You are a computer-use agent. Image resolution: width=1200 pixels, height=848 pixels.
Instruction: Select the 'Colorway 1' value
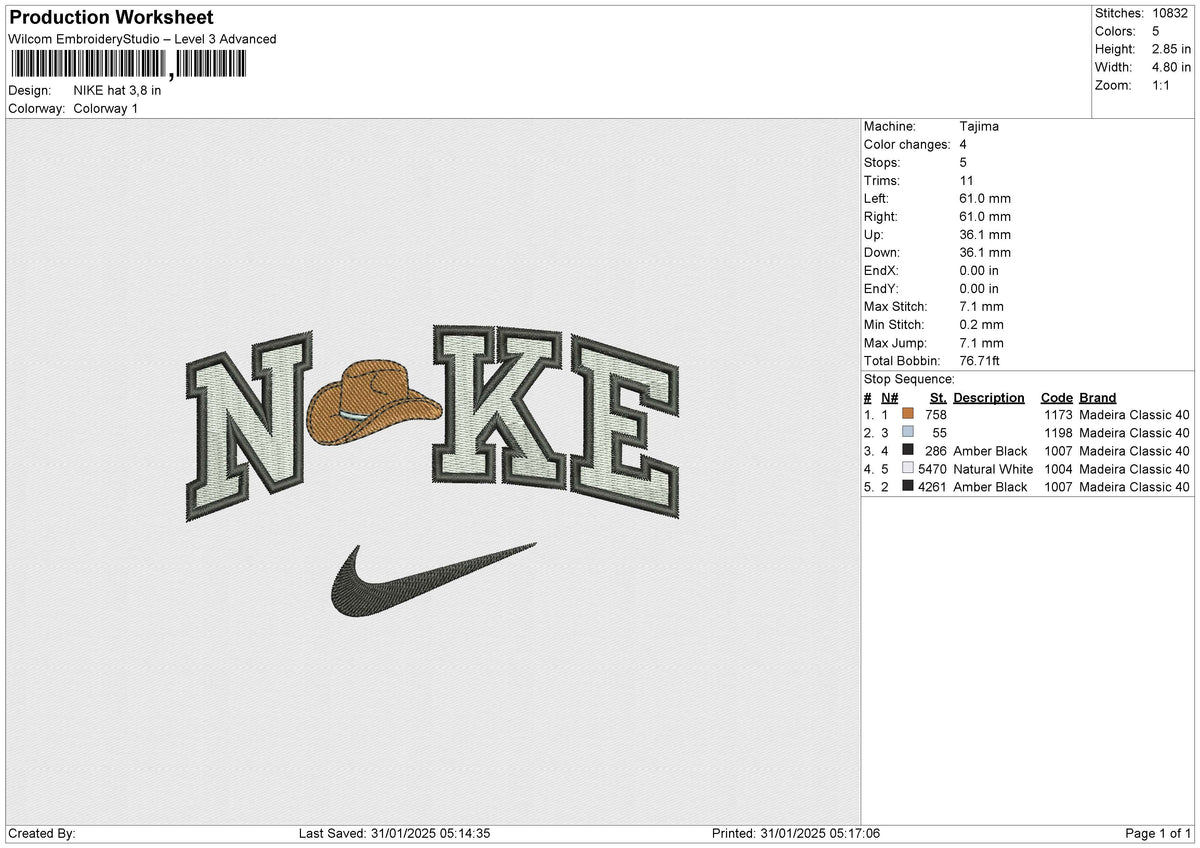click(106, 108)
